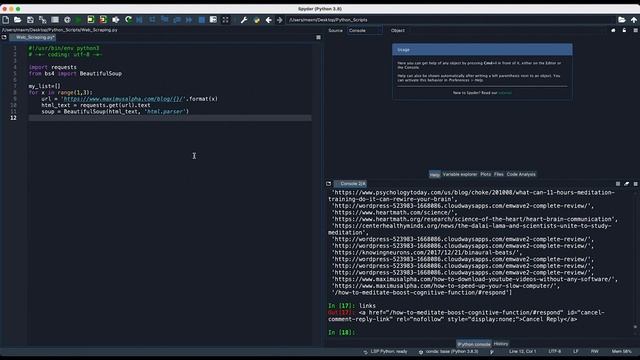640x360 pixels.
Task: Switch to the History tab
Action: (501, 344)
